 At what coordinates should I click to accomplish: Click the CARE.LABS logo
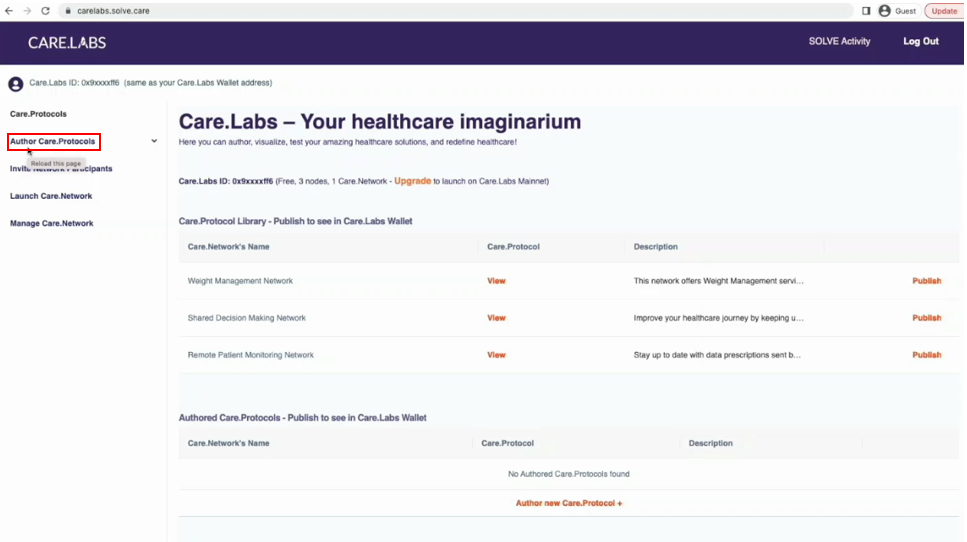[x=67, y=42]
